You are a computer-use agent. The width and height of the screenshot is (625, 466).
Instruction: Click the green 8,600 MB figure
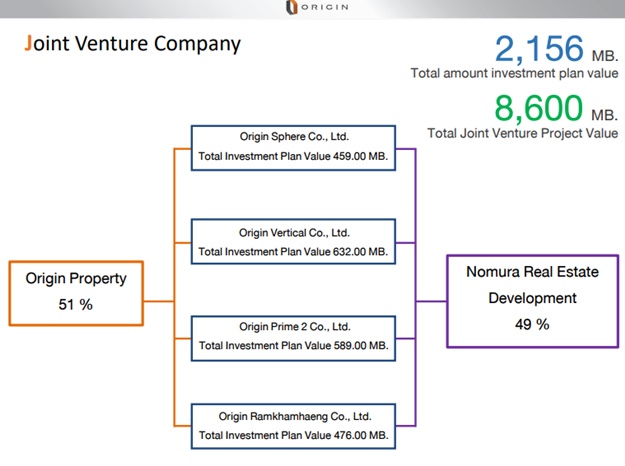556,108
